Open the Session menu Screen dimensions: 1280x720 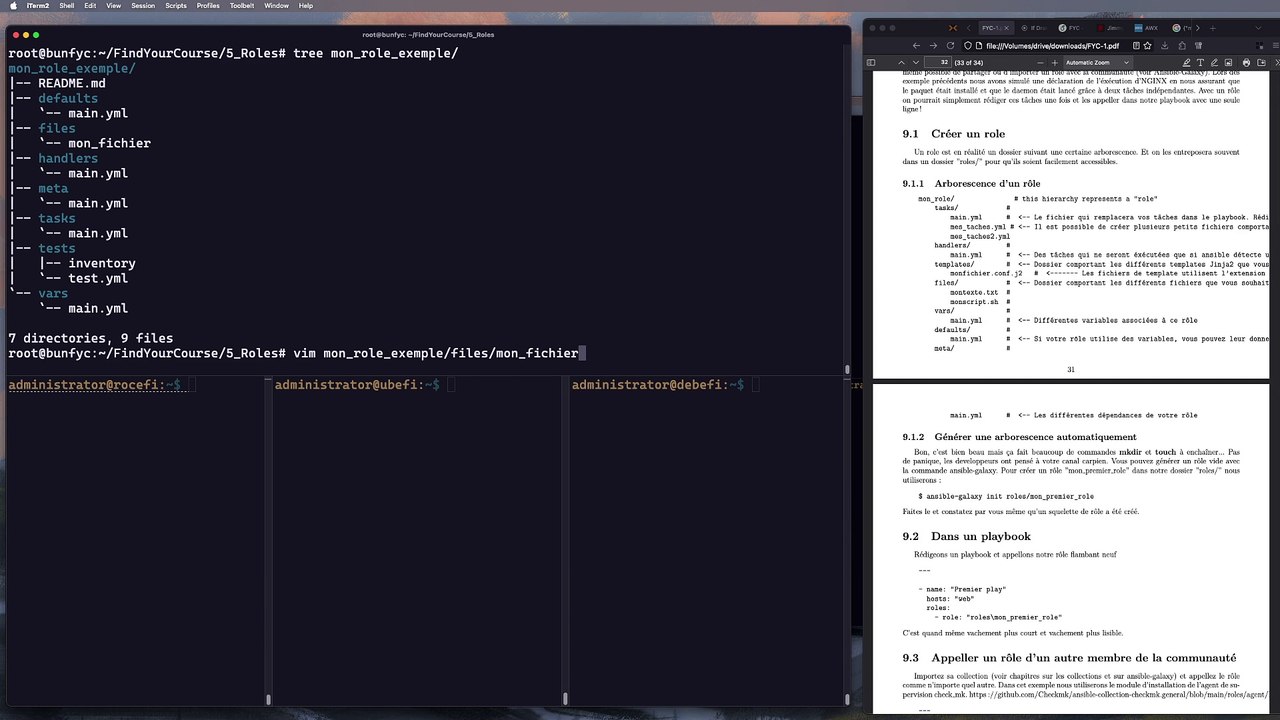click(x=143, y=5)
